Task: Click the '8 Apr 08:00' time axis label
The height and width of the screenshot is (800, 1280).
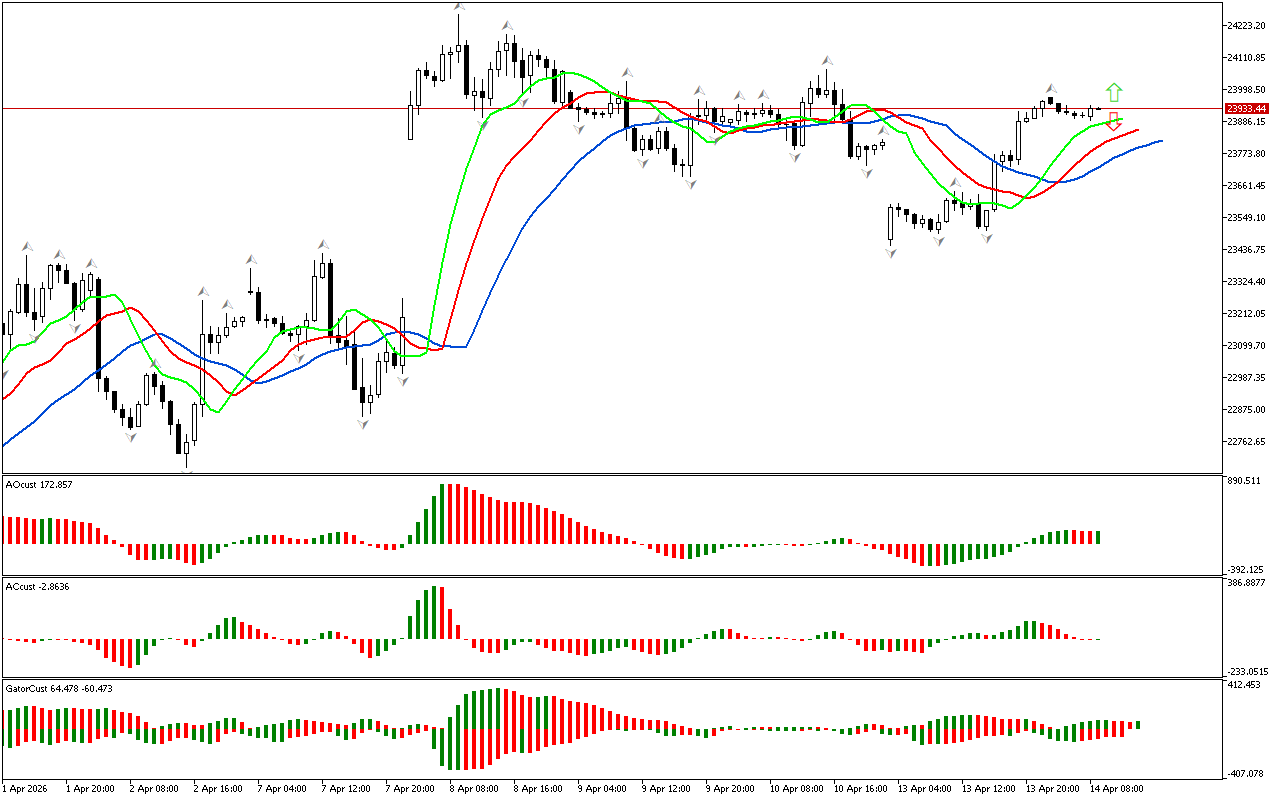Action: click(474, 788)
